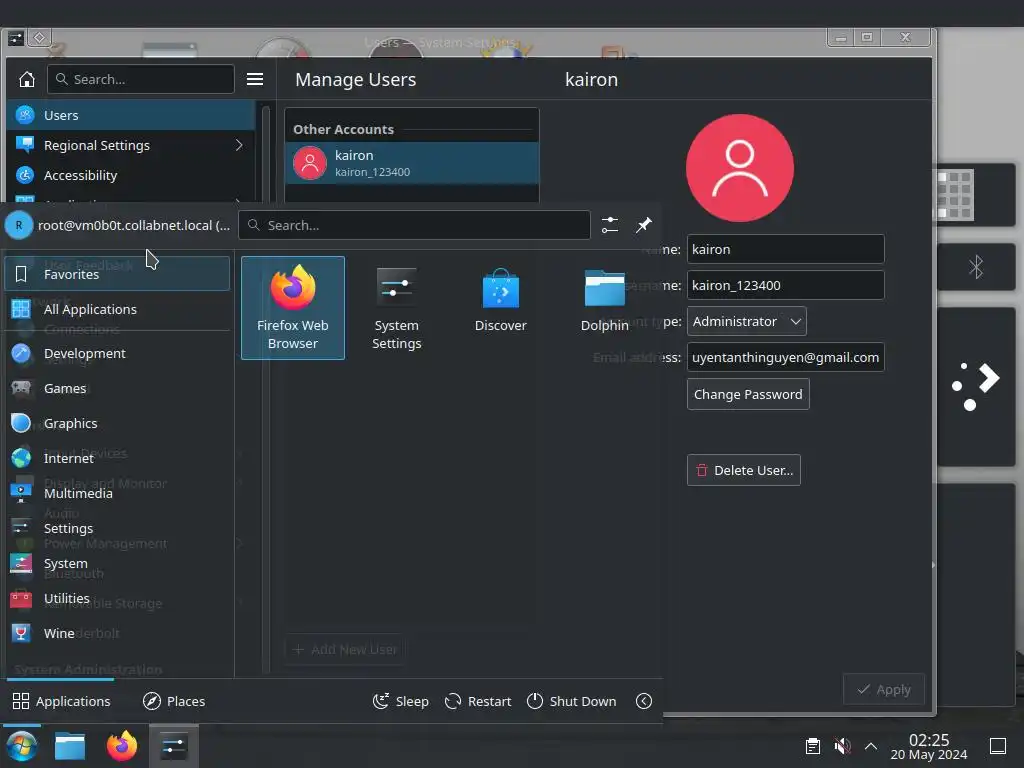This screenshot has width=1024, height=768.
Task: Open the Games category
Action: point(118,388)
